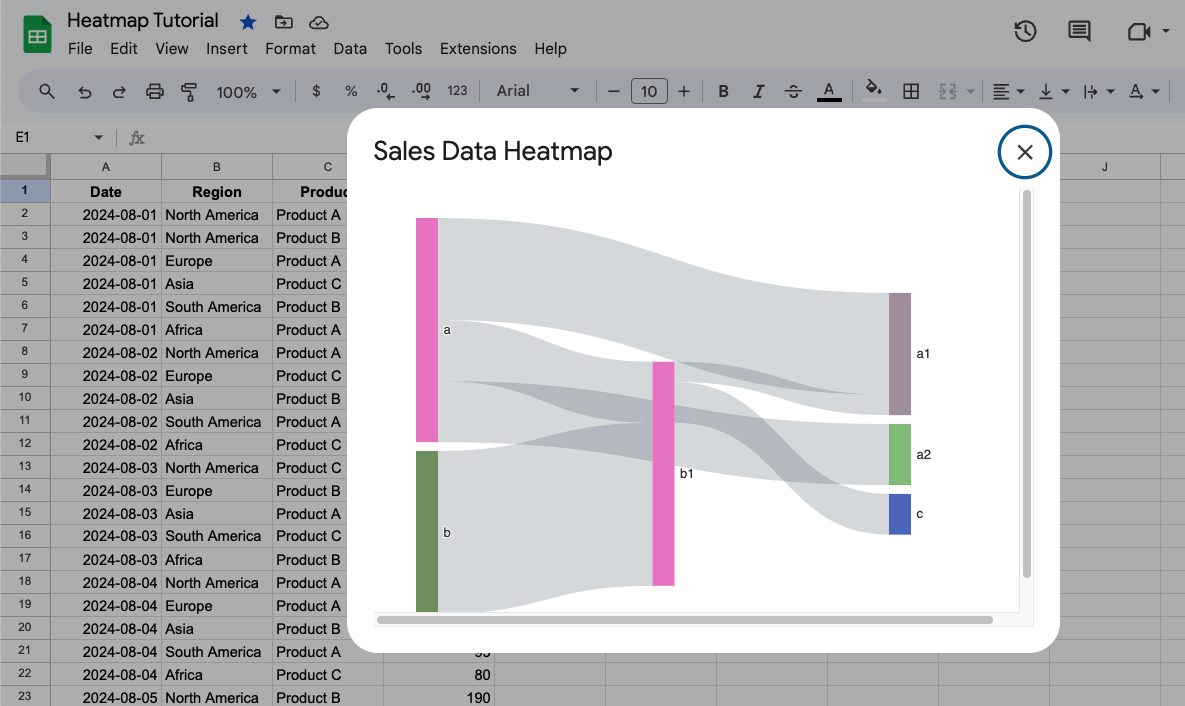1185x706 pixels.
Task: Expand the name box dropdown arrow
Action: click(98, 137)
